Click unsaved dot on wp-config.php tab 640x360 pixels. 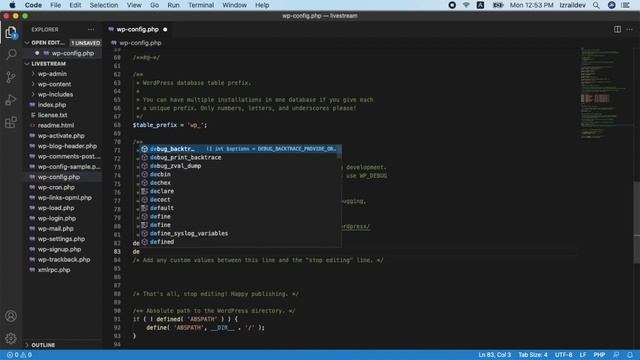[x=165, y=29]
